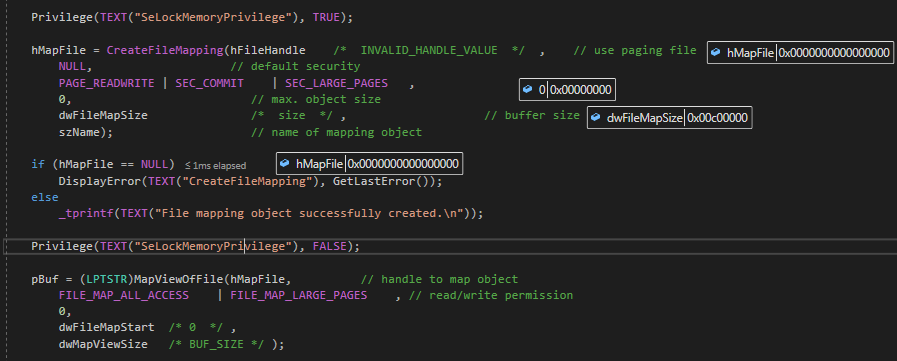Click the "// handle to map object" comment
The height and width of the screenshot is (361, 897).
tap(439, 279)
